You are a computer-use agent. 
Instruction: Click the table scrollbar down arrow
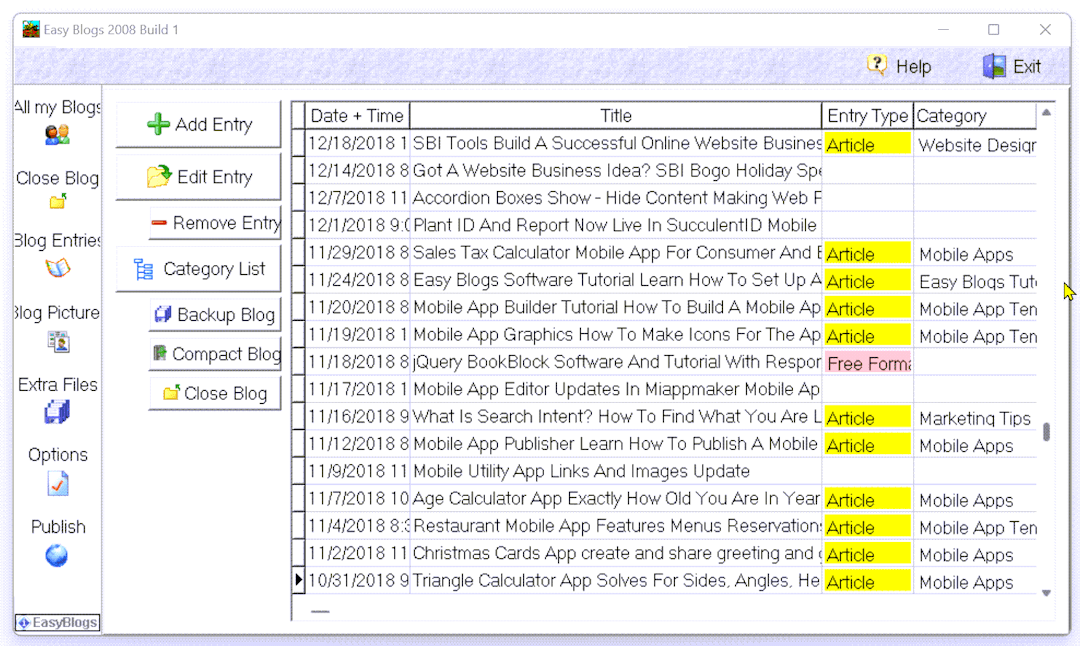click(x=1046, y=593)
